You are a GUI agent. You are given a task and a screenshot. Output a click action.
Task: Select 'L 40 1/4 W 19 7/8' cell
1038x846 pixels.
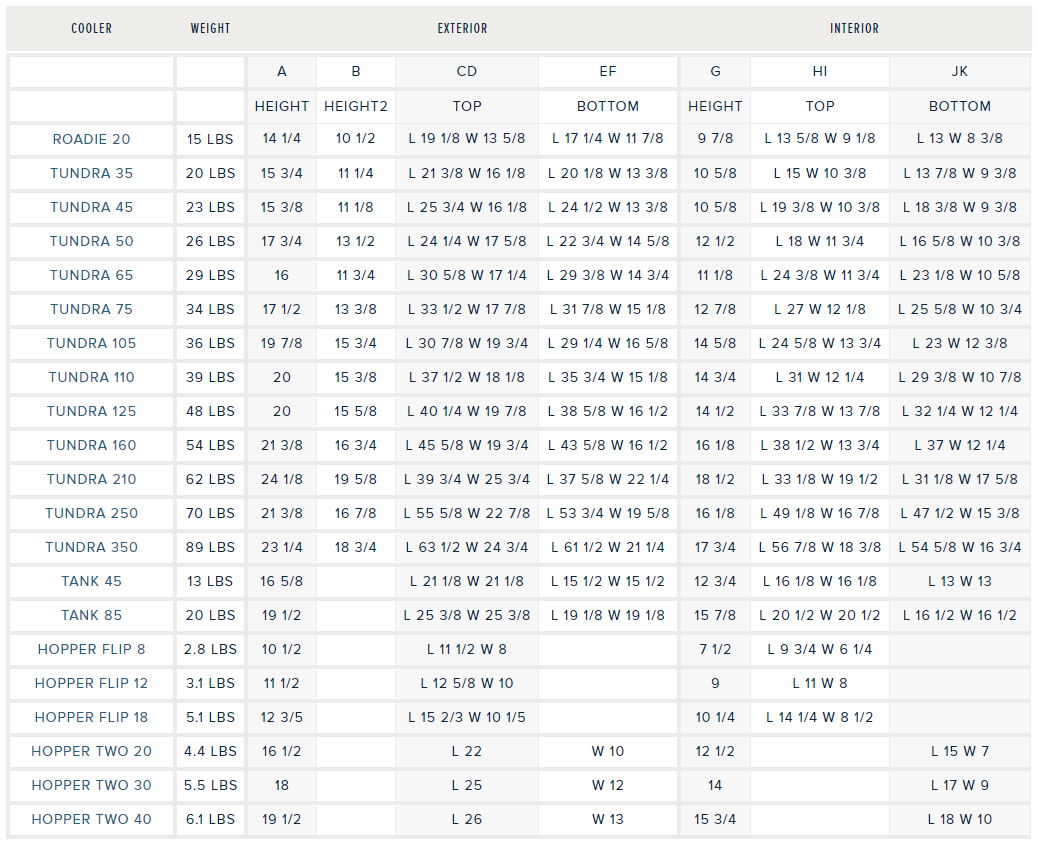pos(467,411)
